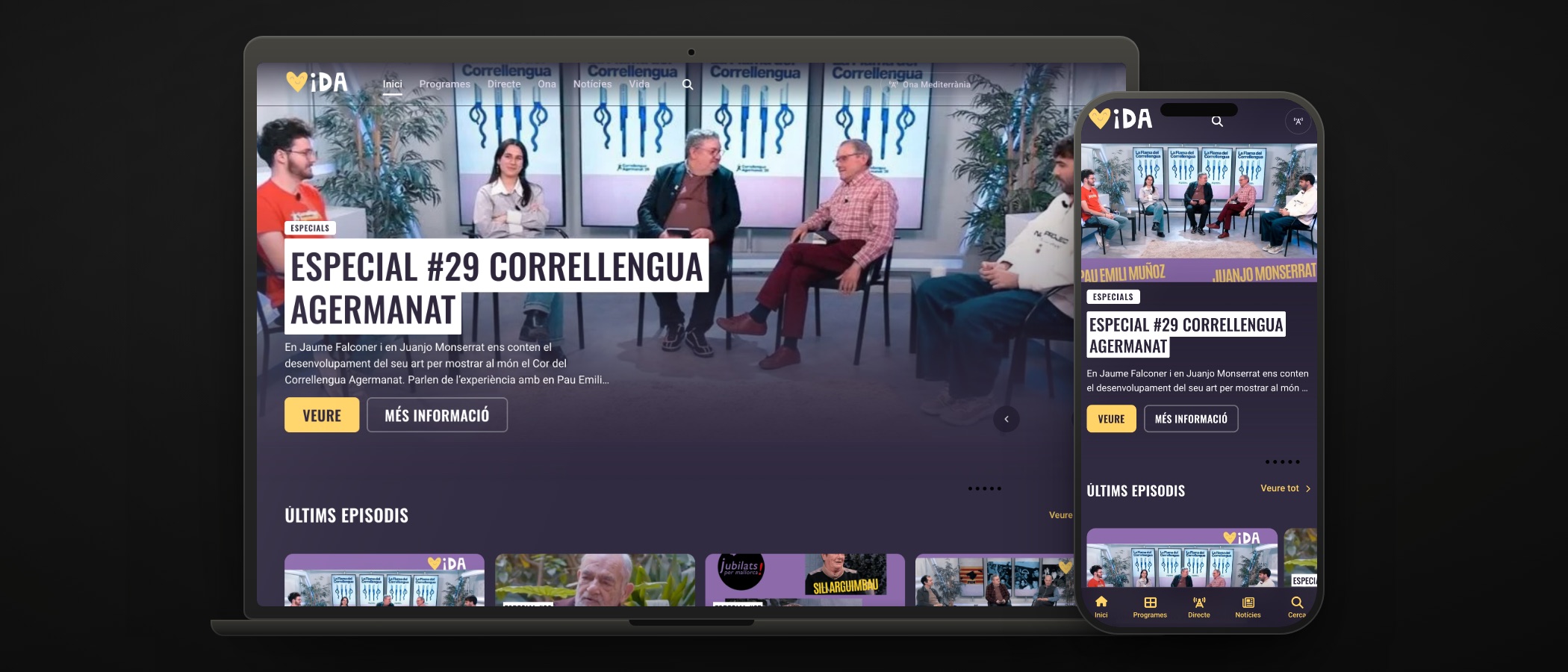
Task: Click the Veure link beside Últims Episodis on the laptop
Action: click(1061, 515)
